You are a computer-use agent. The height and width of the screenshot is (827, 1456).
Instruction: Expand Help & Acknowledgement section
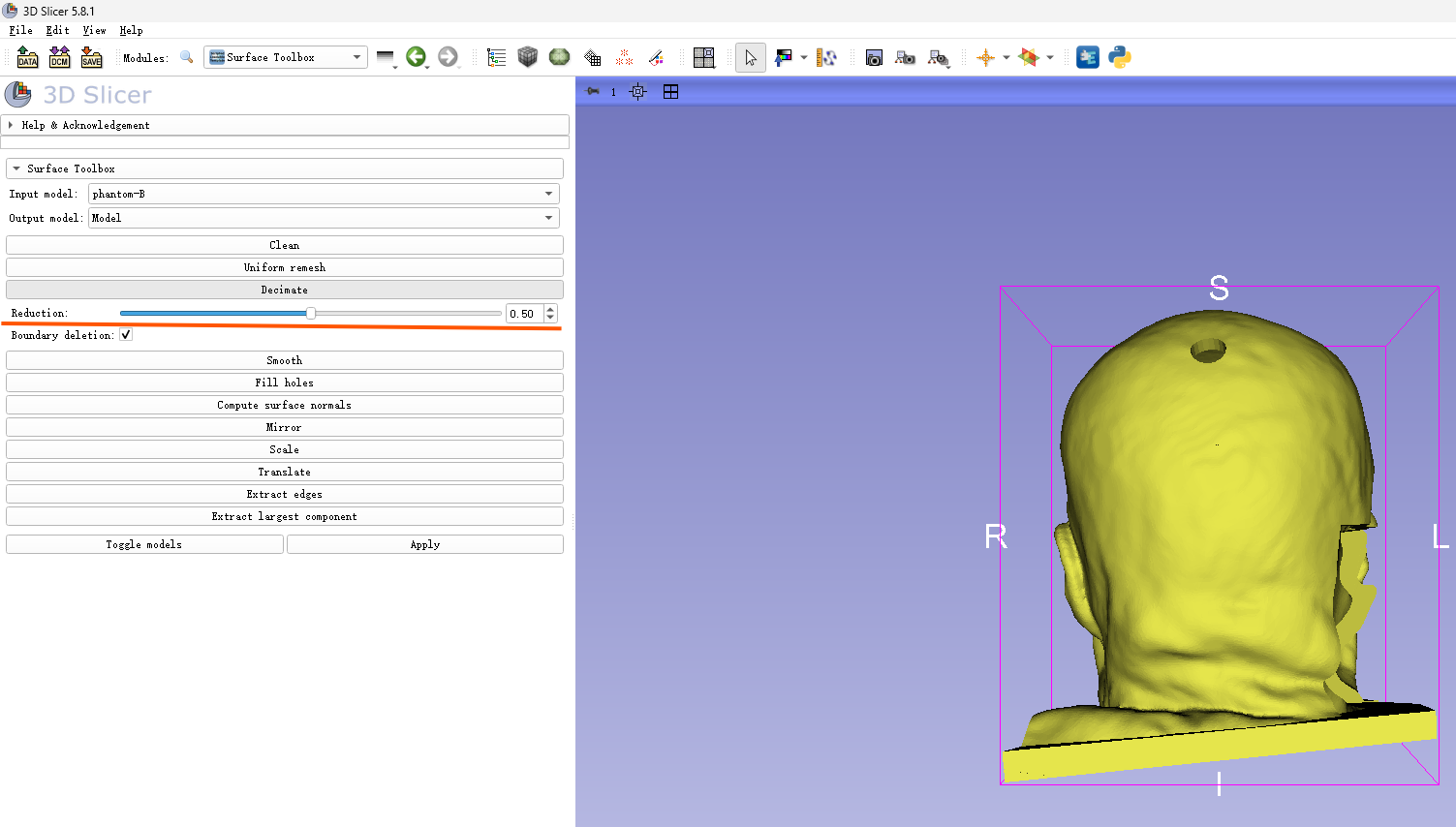[x=285, y=125]
